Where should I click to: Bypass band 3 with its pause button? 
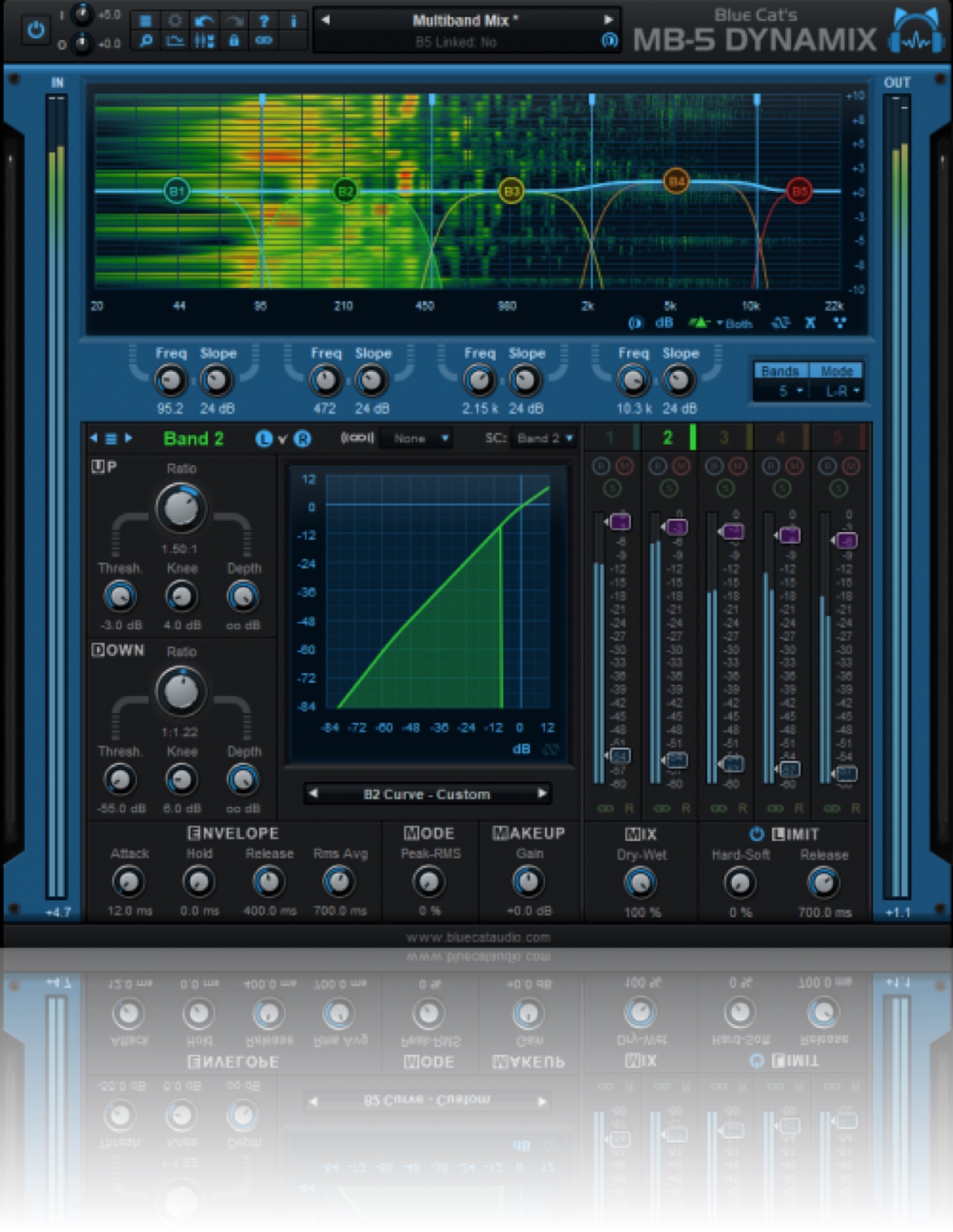point(714,466)
